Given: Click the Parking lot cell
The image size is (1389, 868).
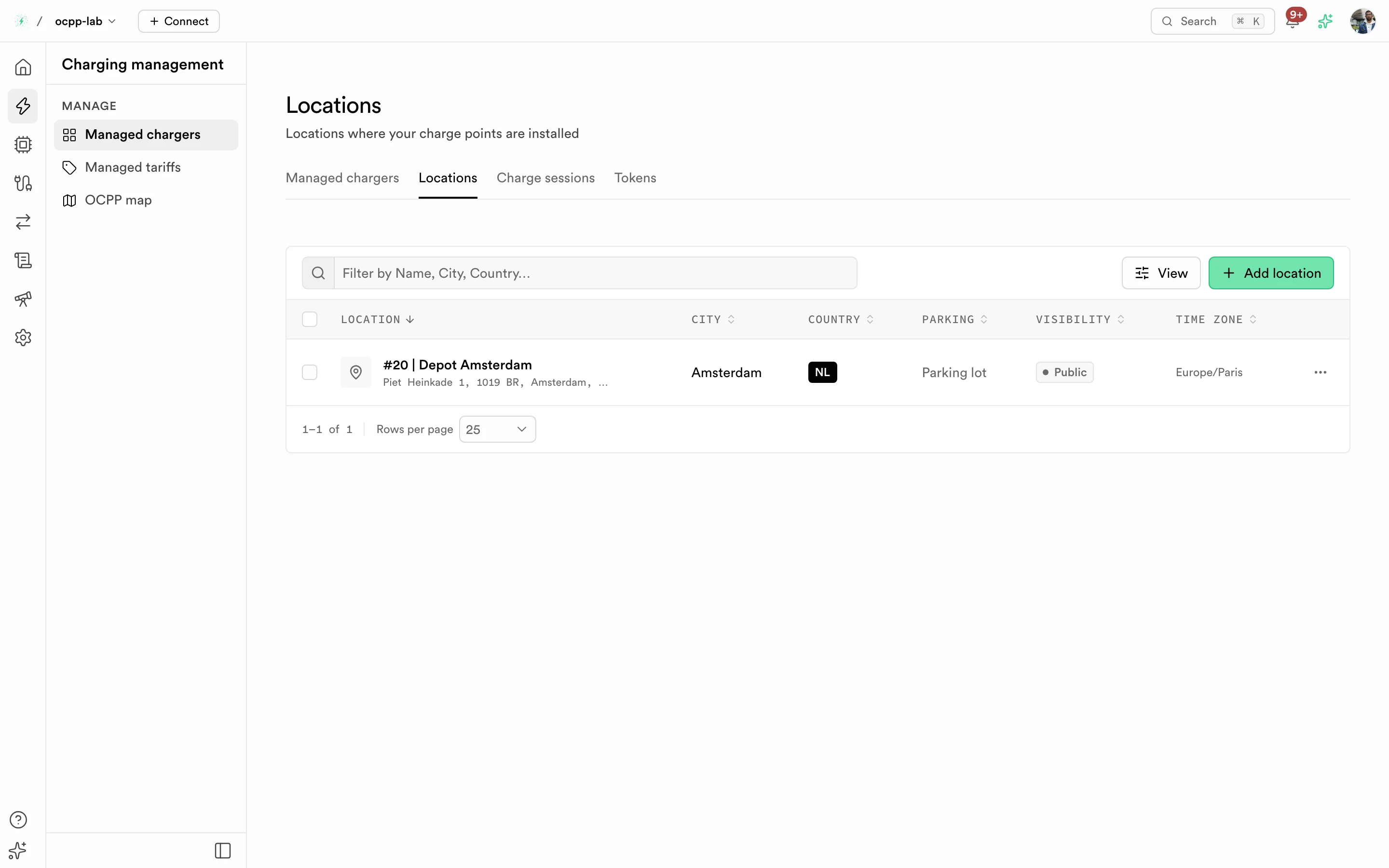Looking at the screenshot, I should coord(954,373).
